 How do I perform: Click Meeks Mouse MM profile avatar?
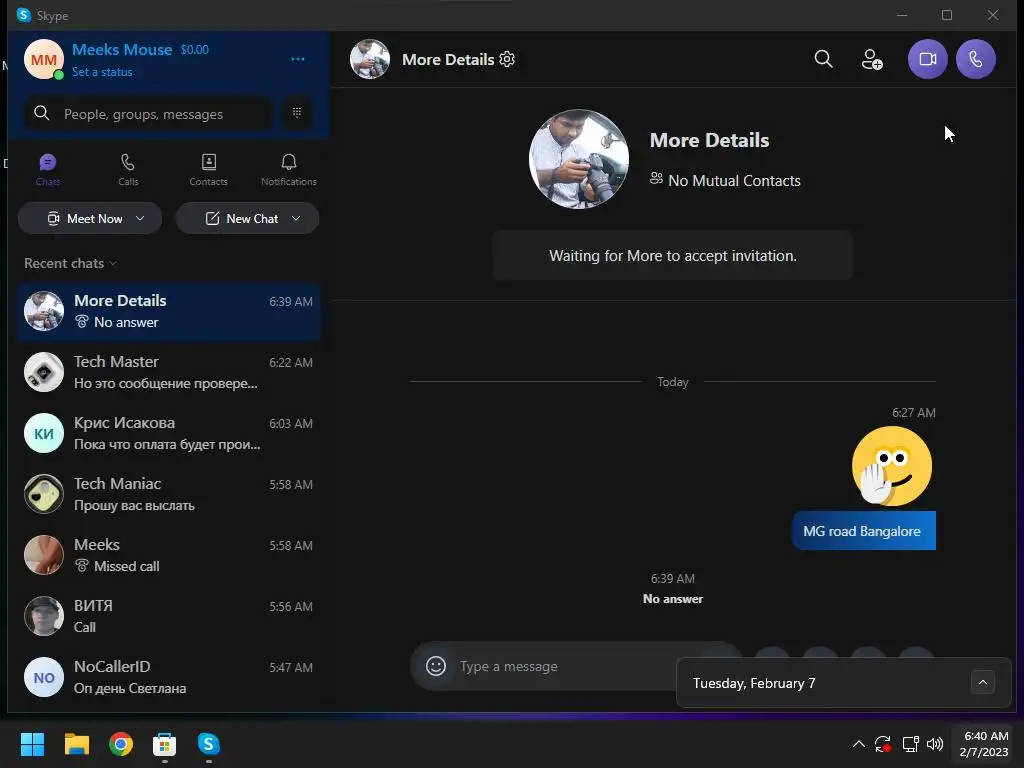point(44,59)
